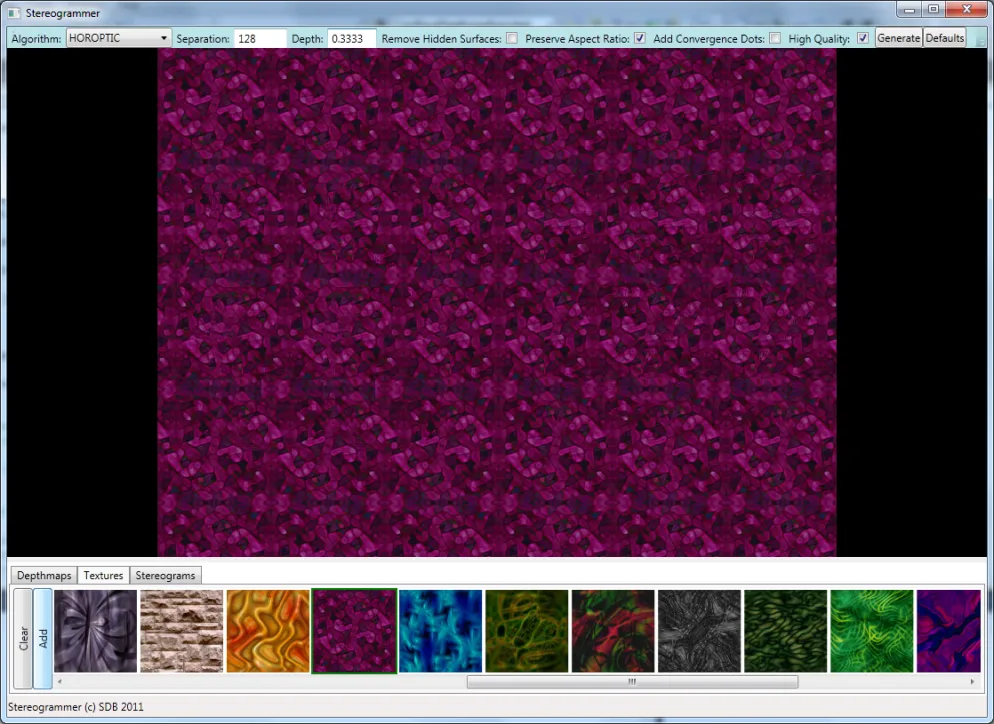This screenshot has height=724, width=994.
Task: Select the gray swirl texture thumbnail
Action: pos(95,631)
